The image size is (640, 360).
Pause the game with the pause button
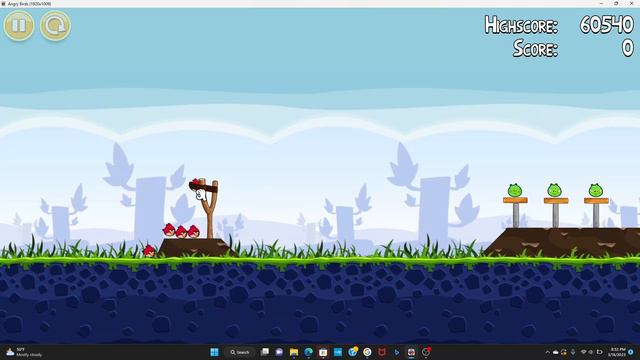point(19,25)
